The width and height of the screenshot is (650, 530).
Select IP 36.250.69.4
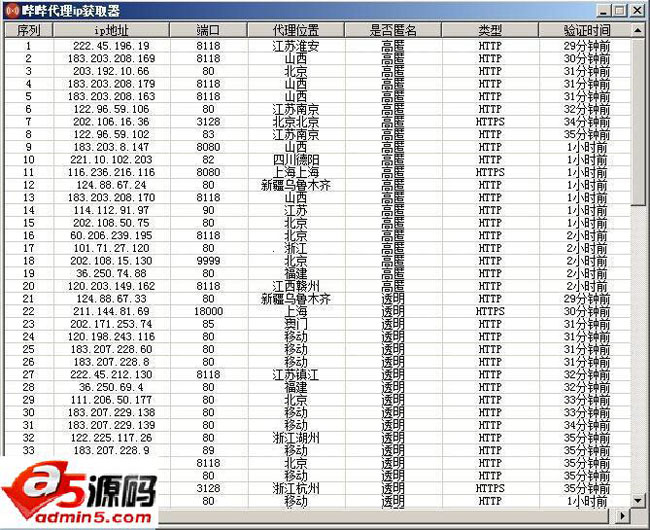pyautogui.click(x=111, y=387)
